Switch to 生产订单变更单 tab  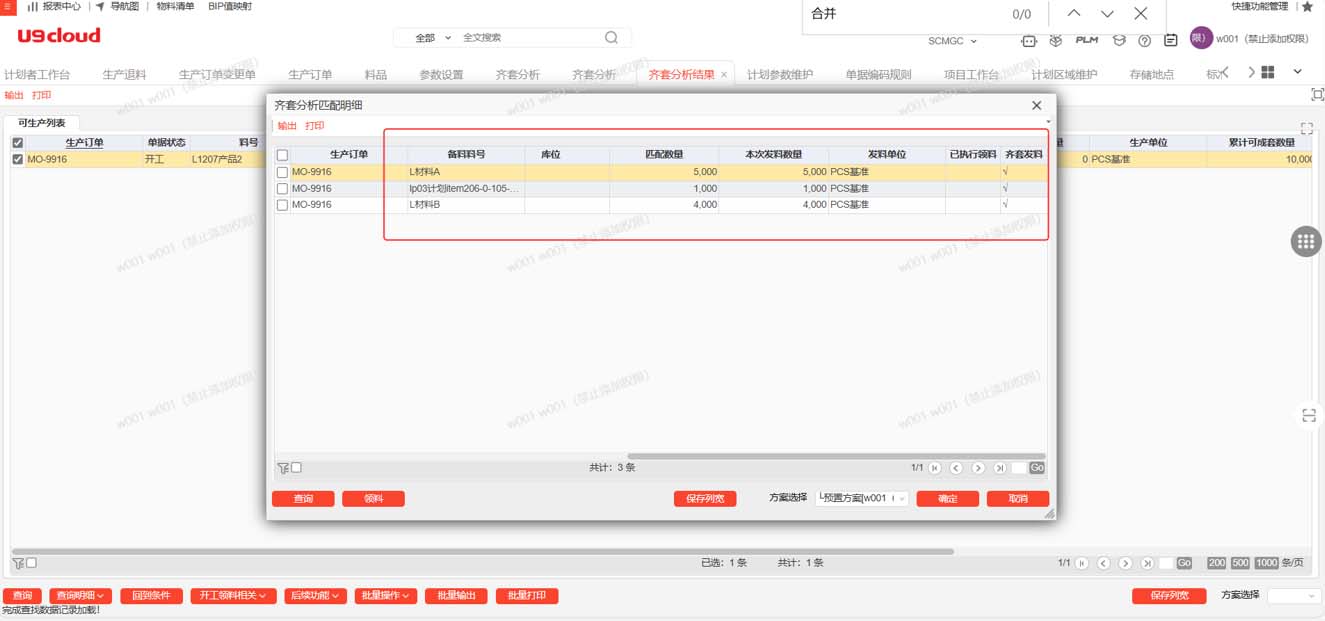coord(217,75)
